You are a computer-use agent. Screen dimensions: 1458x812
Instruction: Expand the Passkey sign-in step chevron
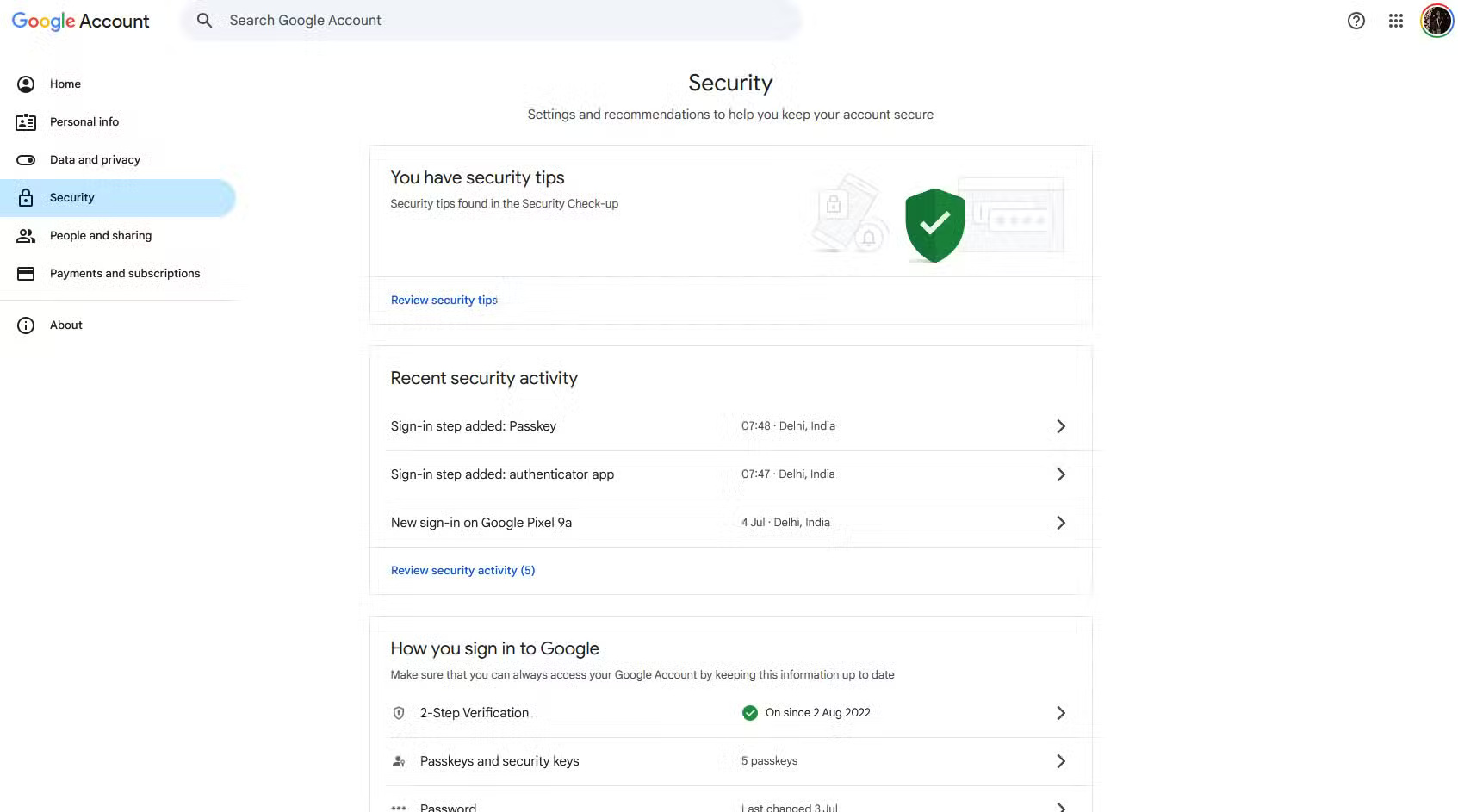pos(1061,426)
